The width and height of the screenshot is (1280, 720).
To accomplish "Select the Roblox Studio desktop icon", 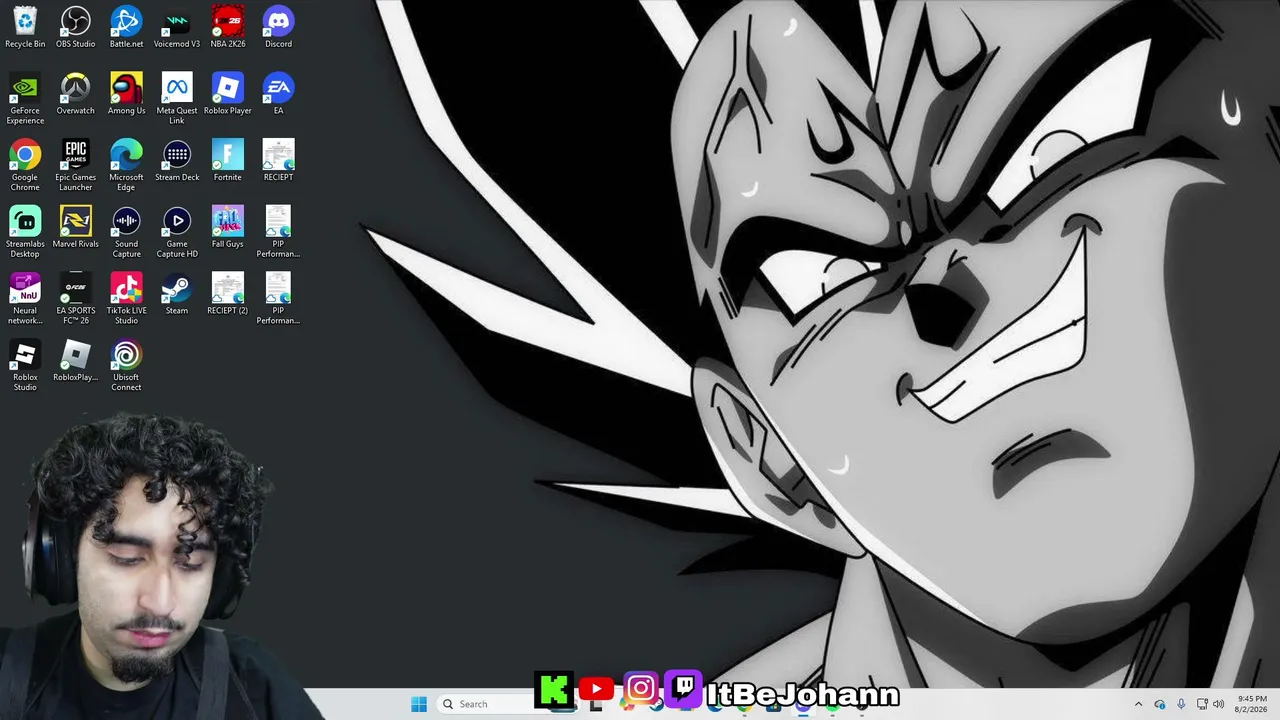I will coord(25,366).
